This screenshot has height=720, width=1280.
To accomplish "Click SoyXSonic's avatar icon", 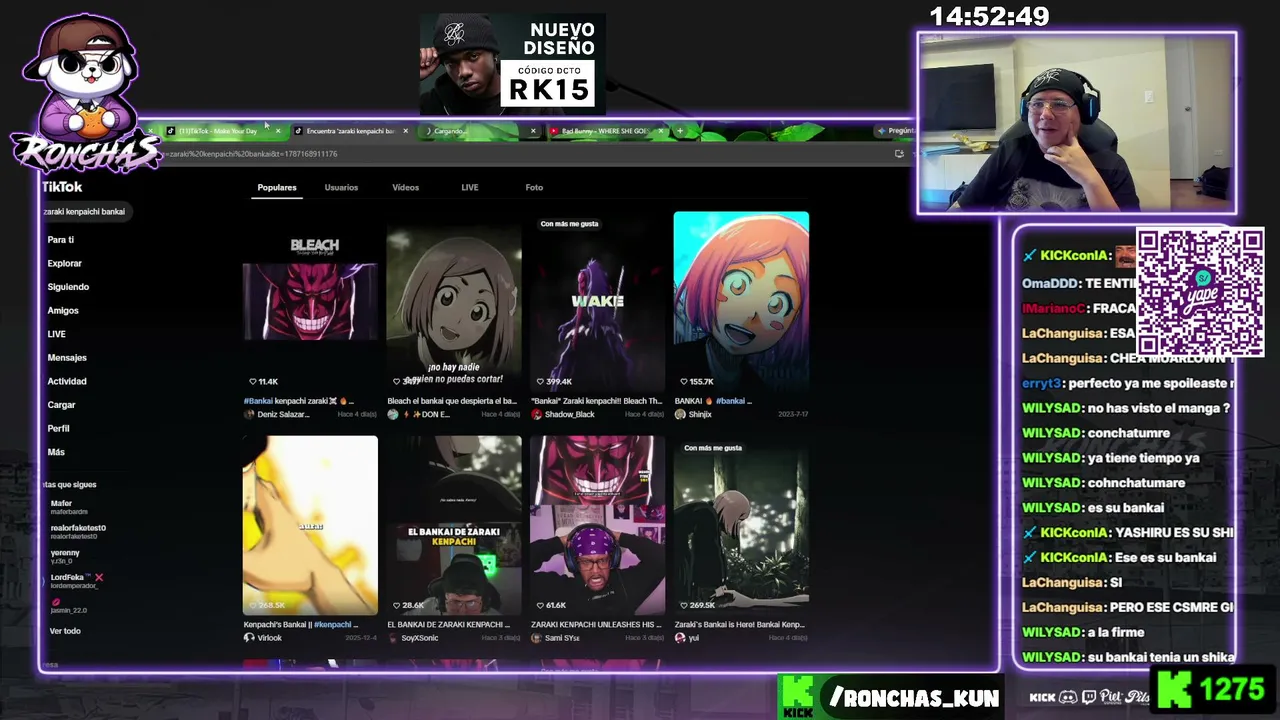I will pos(393,638).
